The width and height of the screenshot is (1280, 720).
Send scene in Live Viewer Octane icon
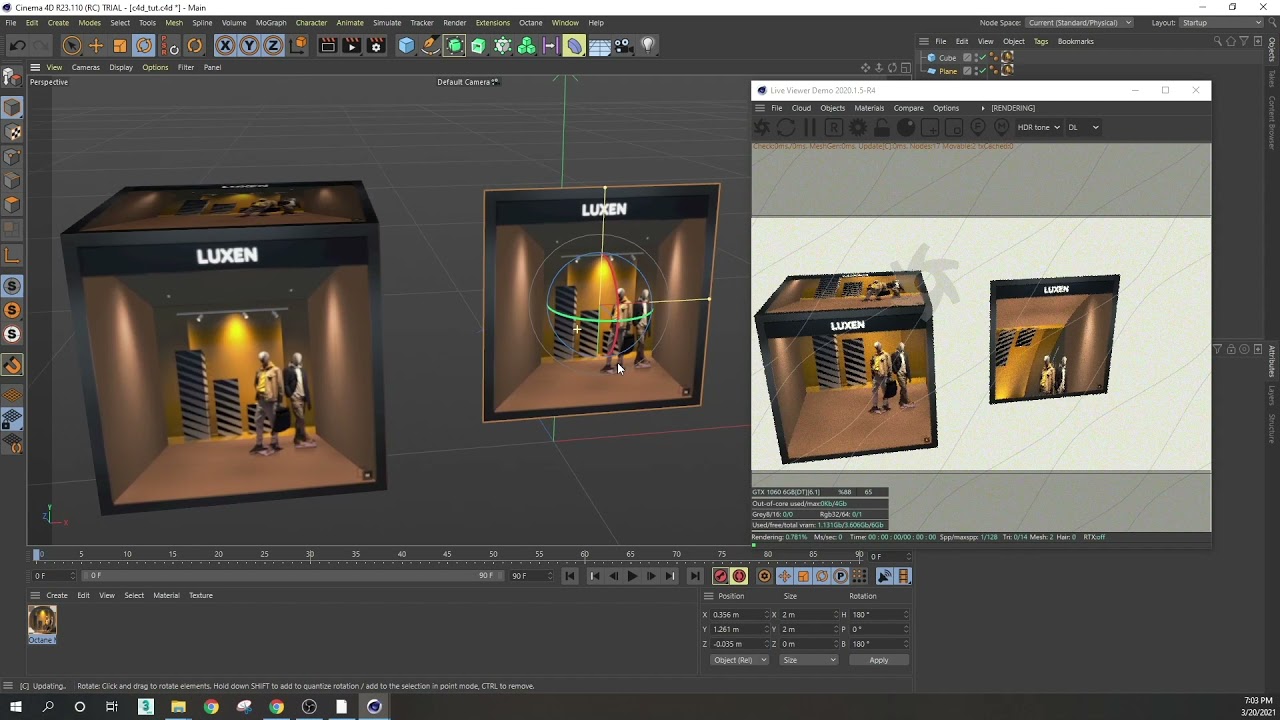(x=762, y=127)
